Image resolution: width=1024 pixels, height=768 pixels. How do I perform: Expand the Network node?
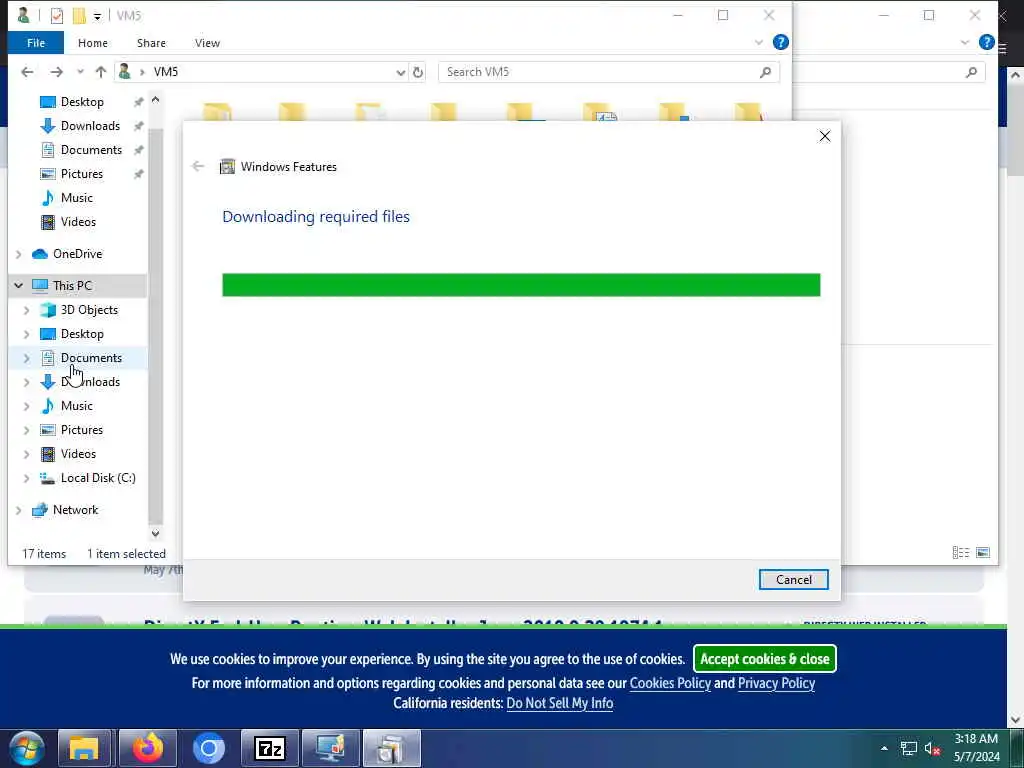[18, 510]
